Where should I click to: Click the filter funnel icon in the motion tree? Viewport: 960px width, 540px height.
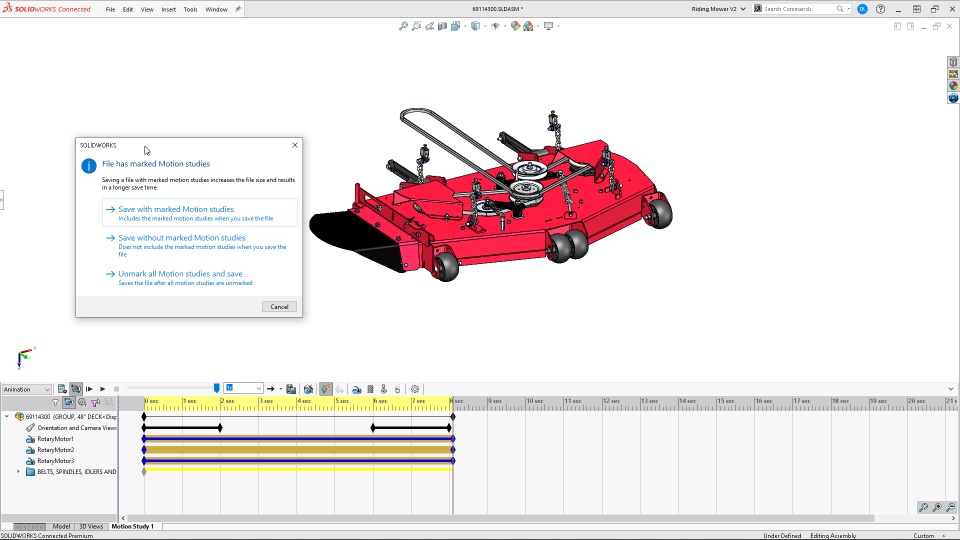point(56,402)
